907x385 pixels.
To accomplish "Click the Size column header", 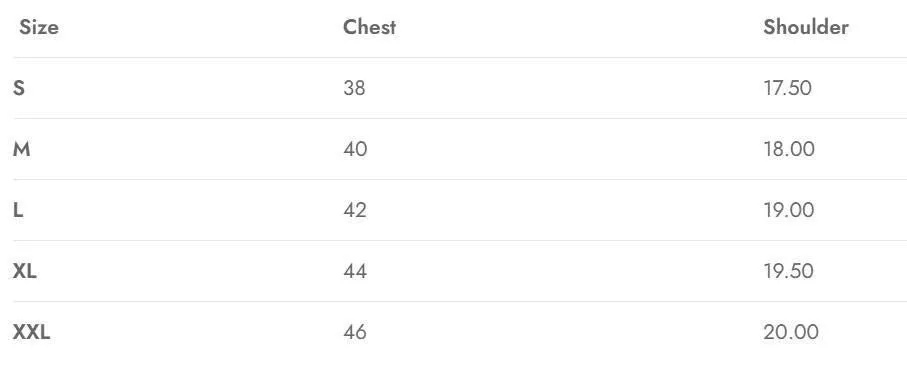I will click(x=39, y=27).
